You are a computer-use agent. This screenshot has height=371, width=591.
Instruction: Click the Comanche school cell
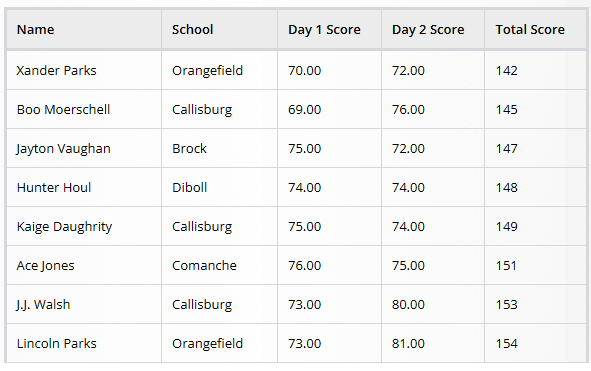(219, 265)
